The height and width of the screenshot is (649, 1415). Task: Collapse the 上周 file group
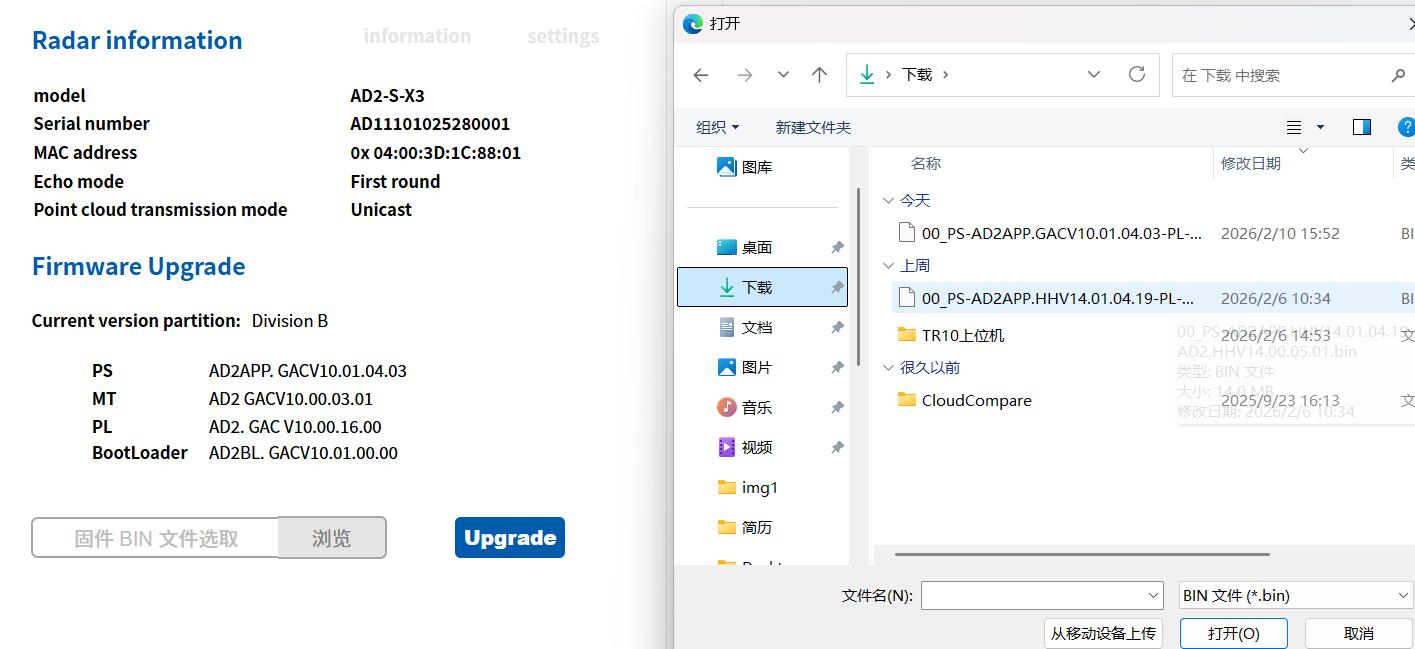click(888, 265)
